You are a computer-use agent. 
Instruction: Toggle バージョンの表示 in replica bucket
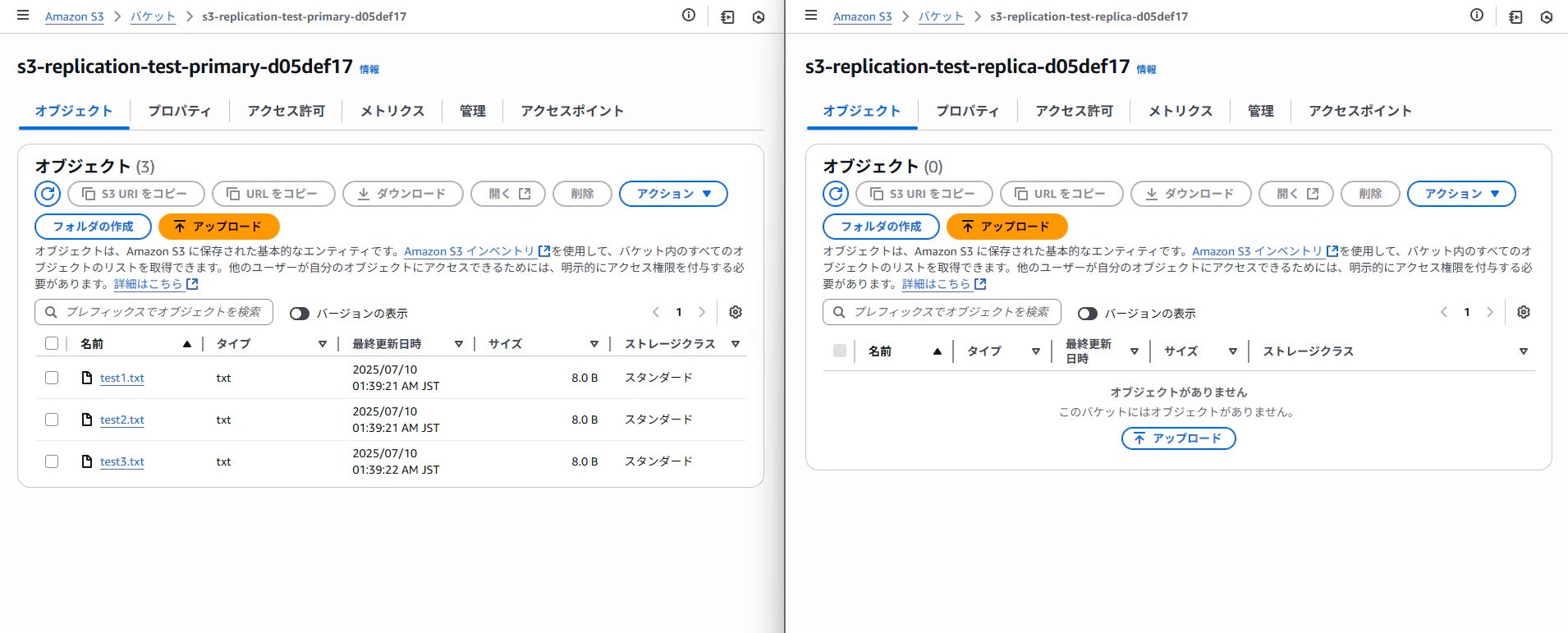[1088, 314]
